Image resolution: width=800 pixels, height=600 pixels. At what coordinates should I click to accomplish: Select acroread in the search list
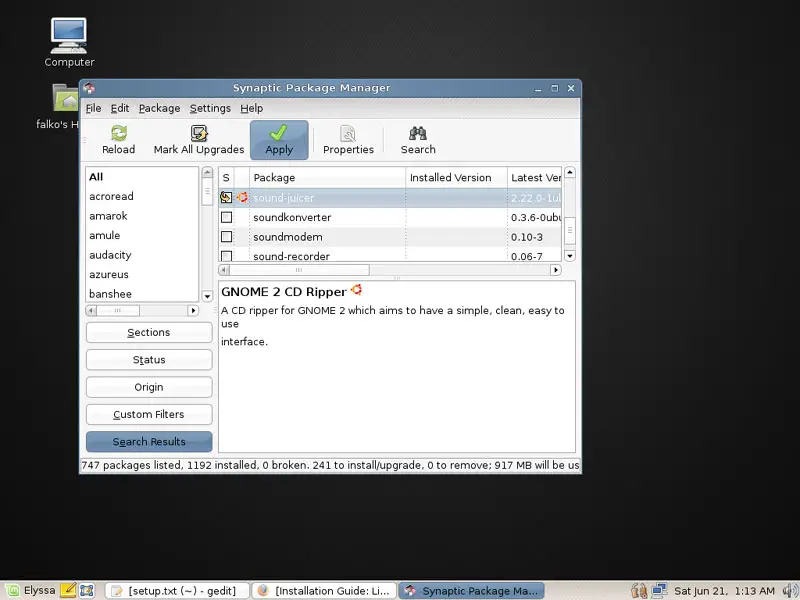142,196
